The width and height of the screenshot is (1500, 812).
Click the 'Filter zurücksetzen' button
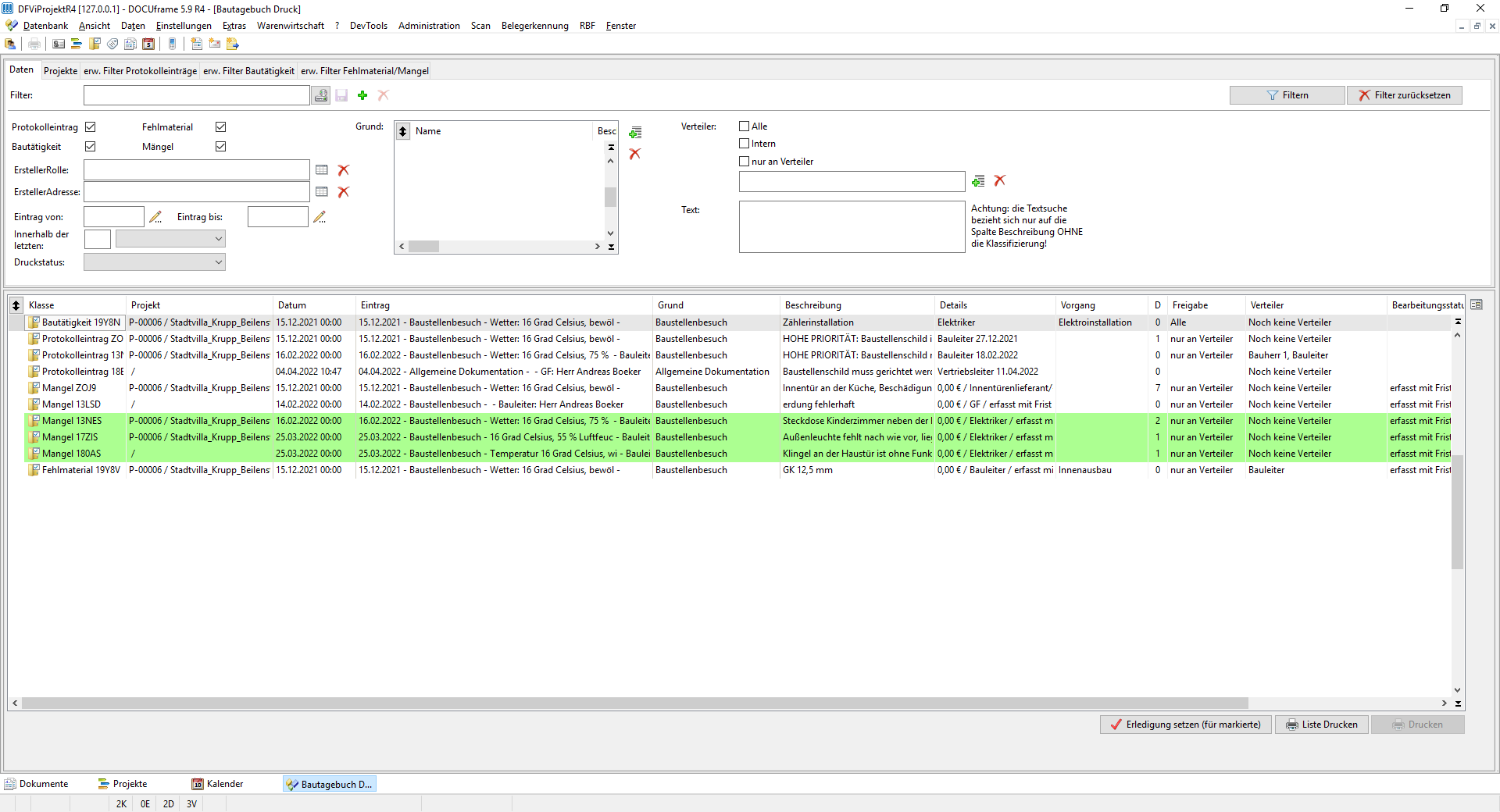1404,95
